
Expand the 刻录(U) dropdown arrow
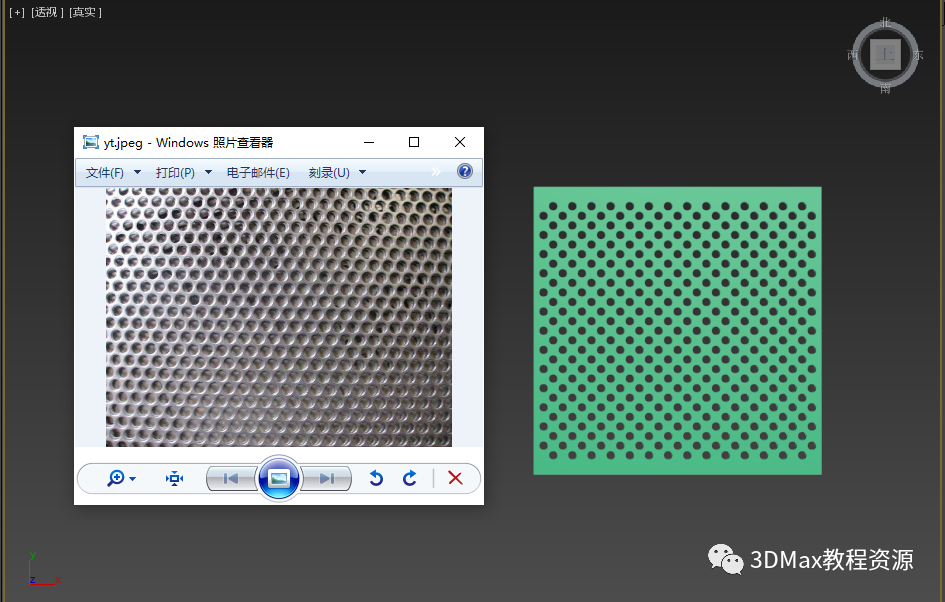(x=363, y=172)
